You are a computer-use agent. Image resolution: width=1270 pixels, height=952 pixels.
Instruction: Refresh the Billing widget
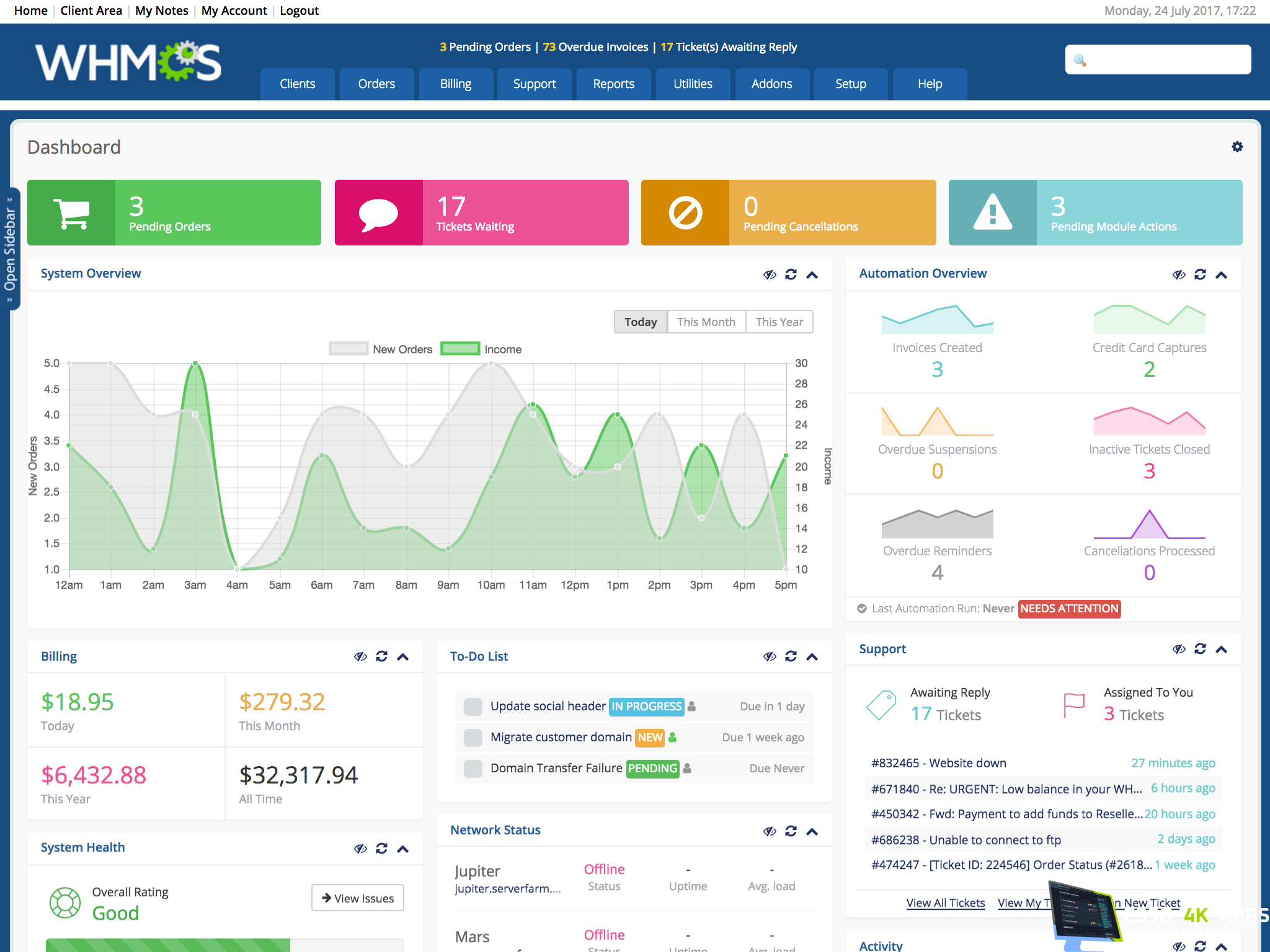coord(381,656)
